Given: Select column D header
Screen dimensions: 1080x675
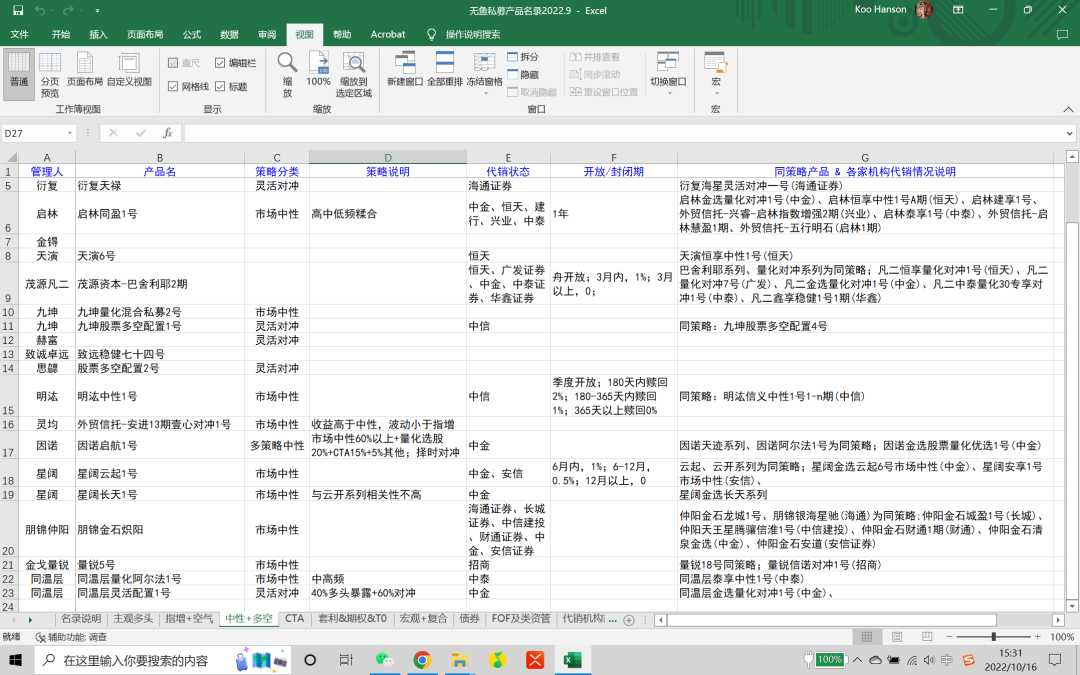Looking at the screenshot, I should 388,158.
